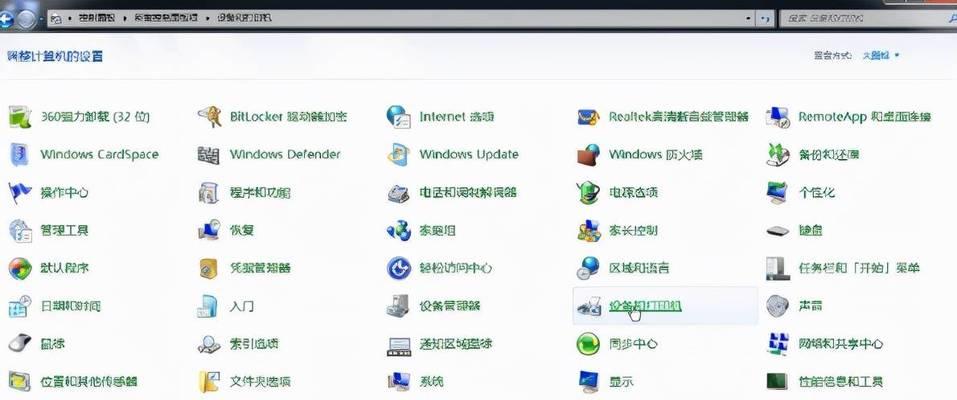The width and height of the screenshot is (957, 400).
Task: Click the address bar refresh button
Action: (x=765, y=19)
